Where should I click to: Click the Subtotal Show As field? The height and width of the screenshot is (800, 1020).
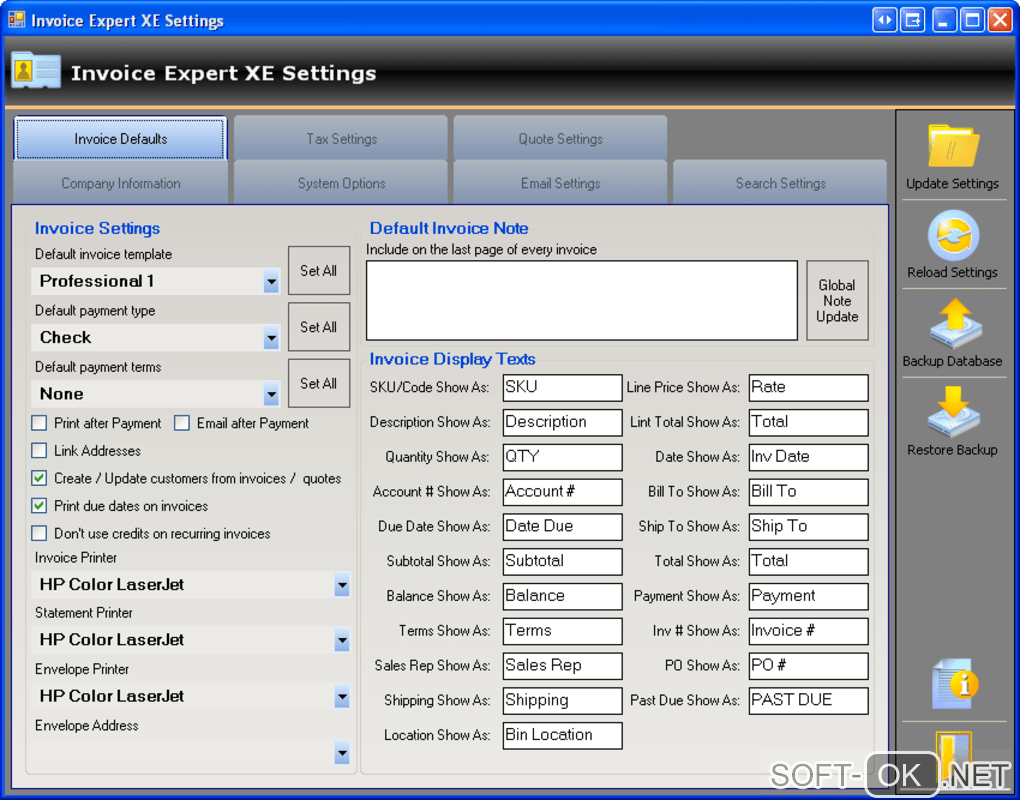click(x=562, y=561)
